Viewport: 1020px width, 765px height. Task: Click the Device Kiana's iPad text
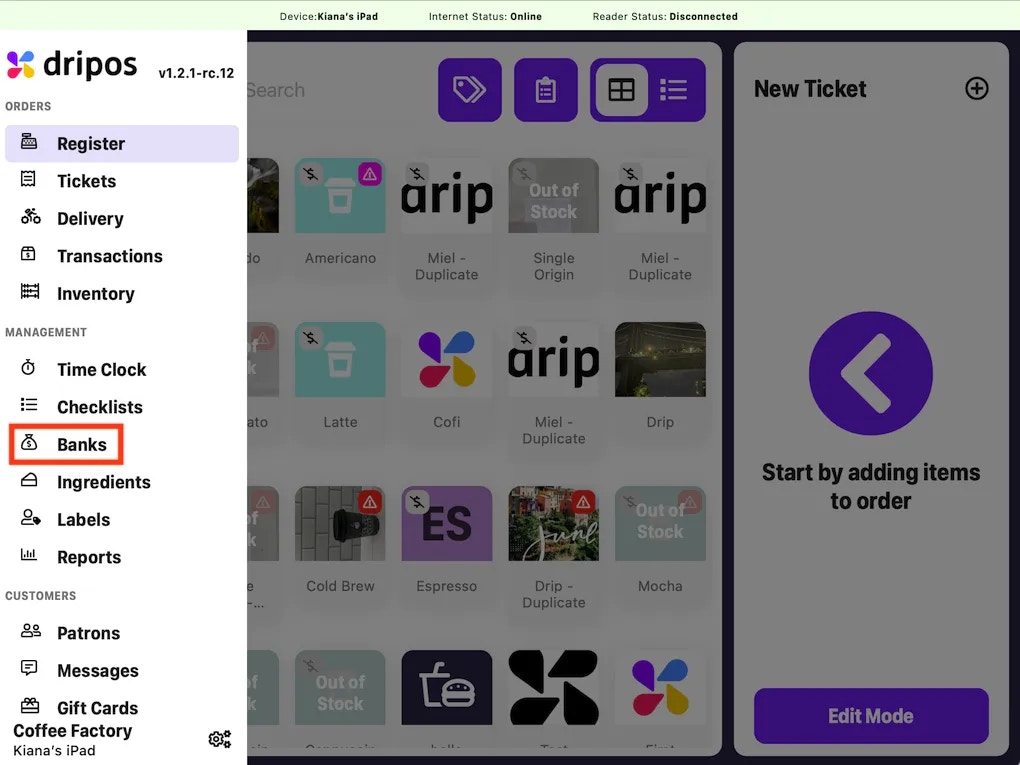click(x=329, y=16)
